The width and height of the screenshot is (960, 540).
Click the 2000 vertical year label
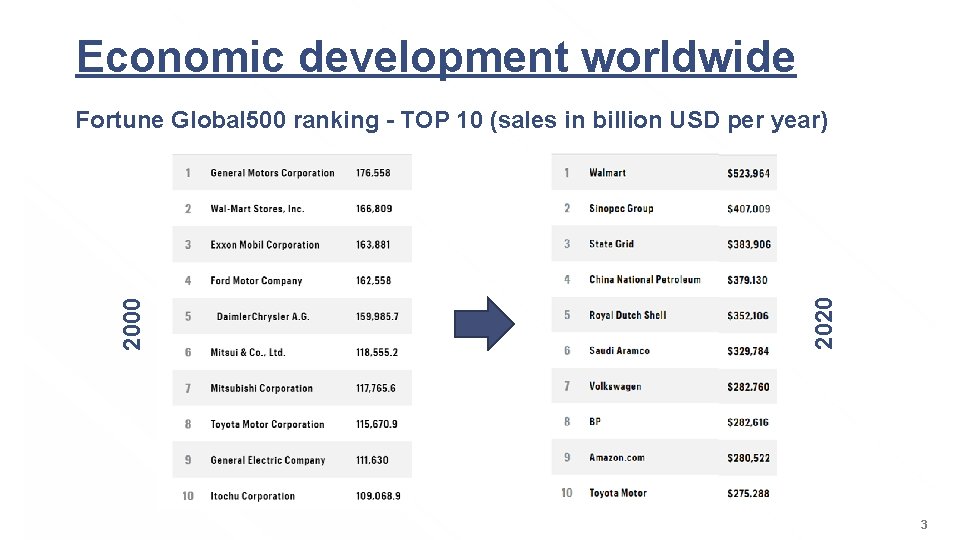tap(132, 324)
